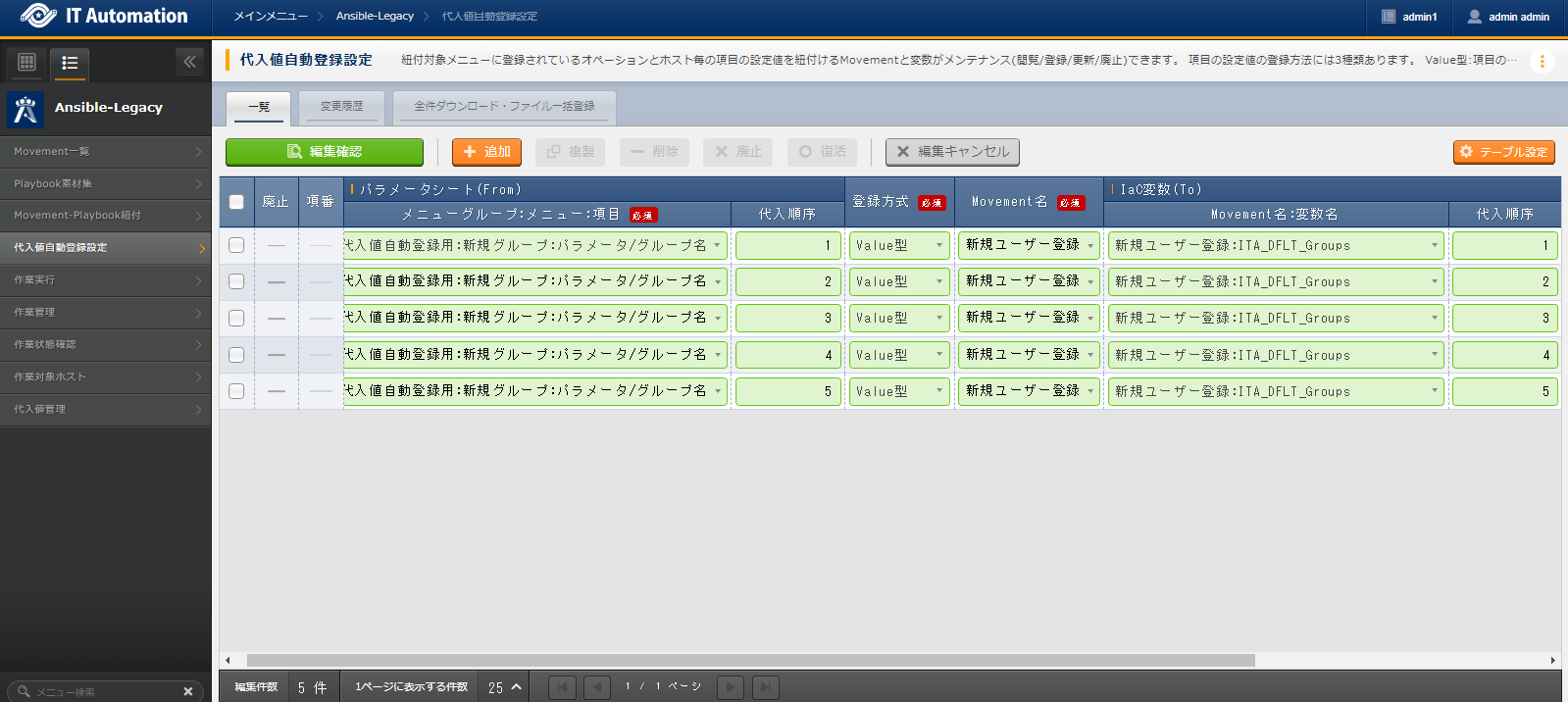Open the first row Value型 dropdown
This screenshot has height=702, width=1568.
click(x=898, y=245)
